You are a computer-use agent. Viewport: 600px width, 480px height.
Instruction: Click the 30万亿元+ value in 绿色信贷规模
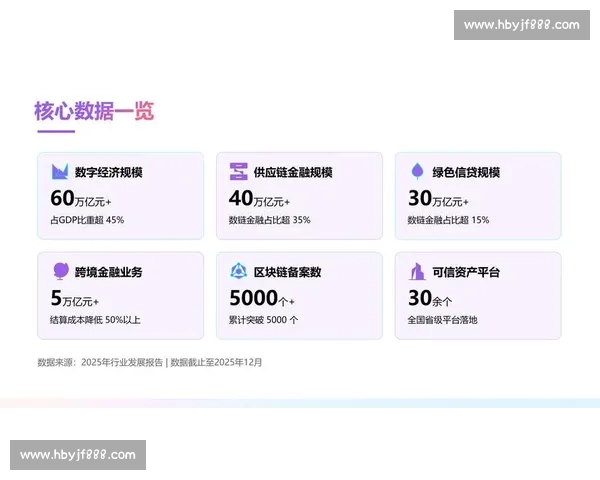[438, 198]
